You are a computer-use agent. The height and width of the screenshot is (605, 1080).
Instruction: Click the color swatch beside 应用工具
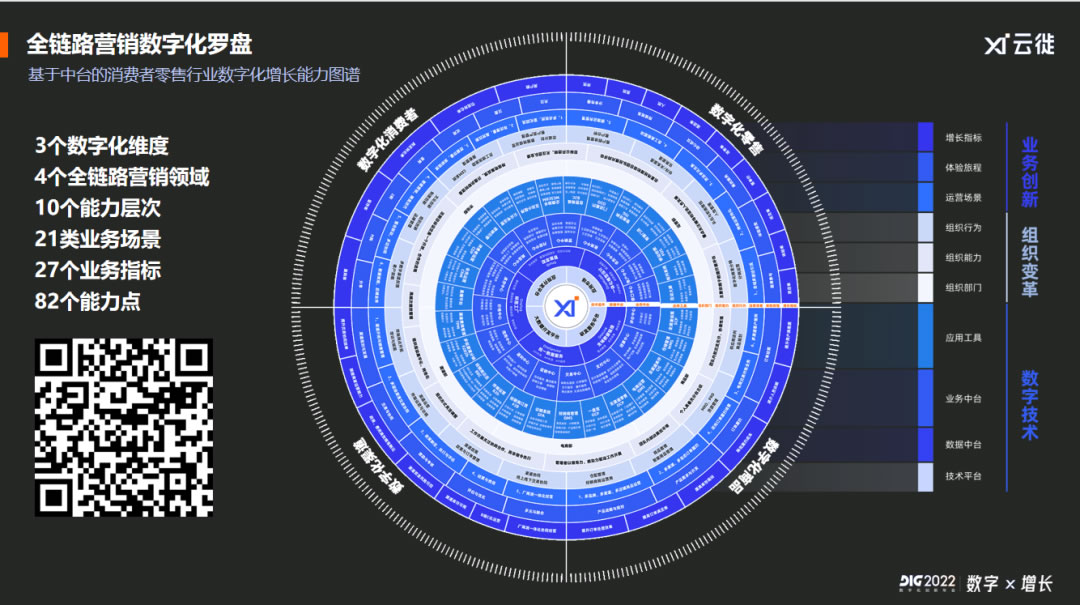click(x=925, y=337)
